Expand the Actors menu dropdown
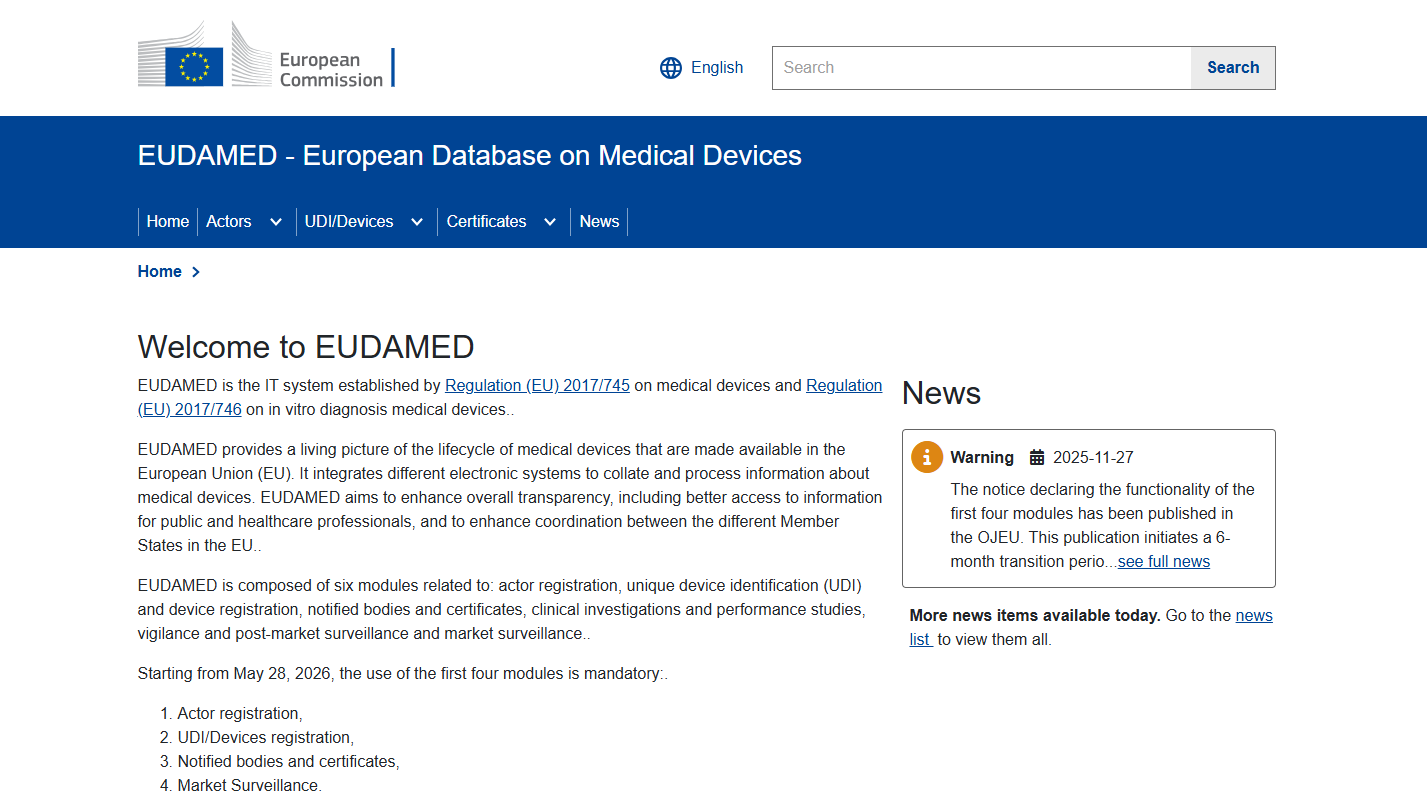The height and width of the screenshot is (809, 1427). pos(276,222)
